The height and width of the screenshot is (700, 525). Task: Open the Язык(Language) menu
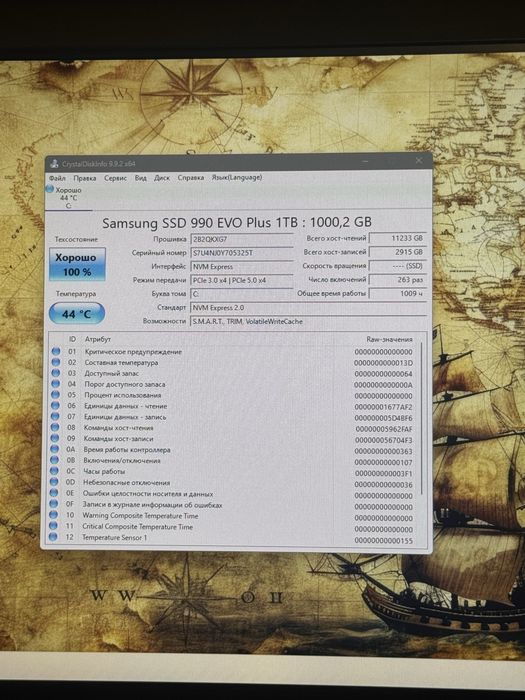(237, 177)
